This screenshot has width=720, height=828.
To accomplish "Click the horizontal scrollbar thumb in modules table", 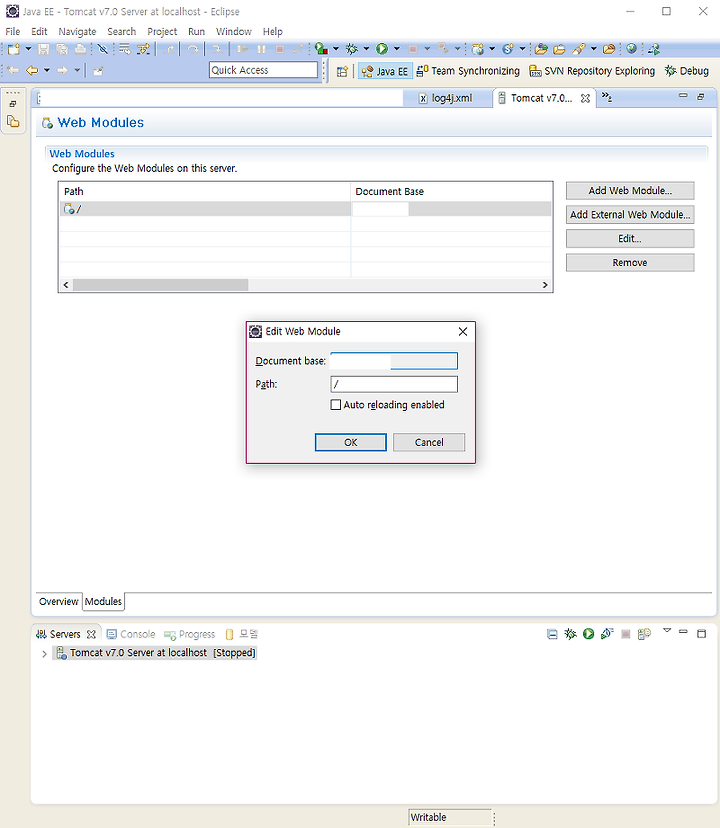I will (161, 285).
